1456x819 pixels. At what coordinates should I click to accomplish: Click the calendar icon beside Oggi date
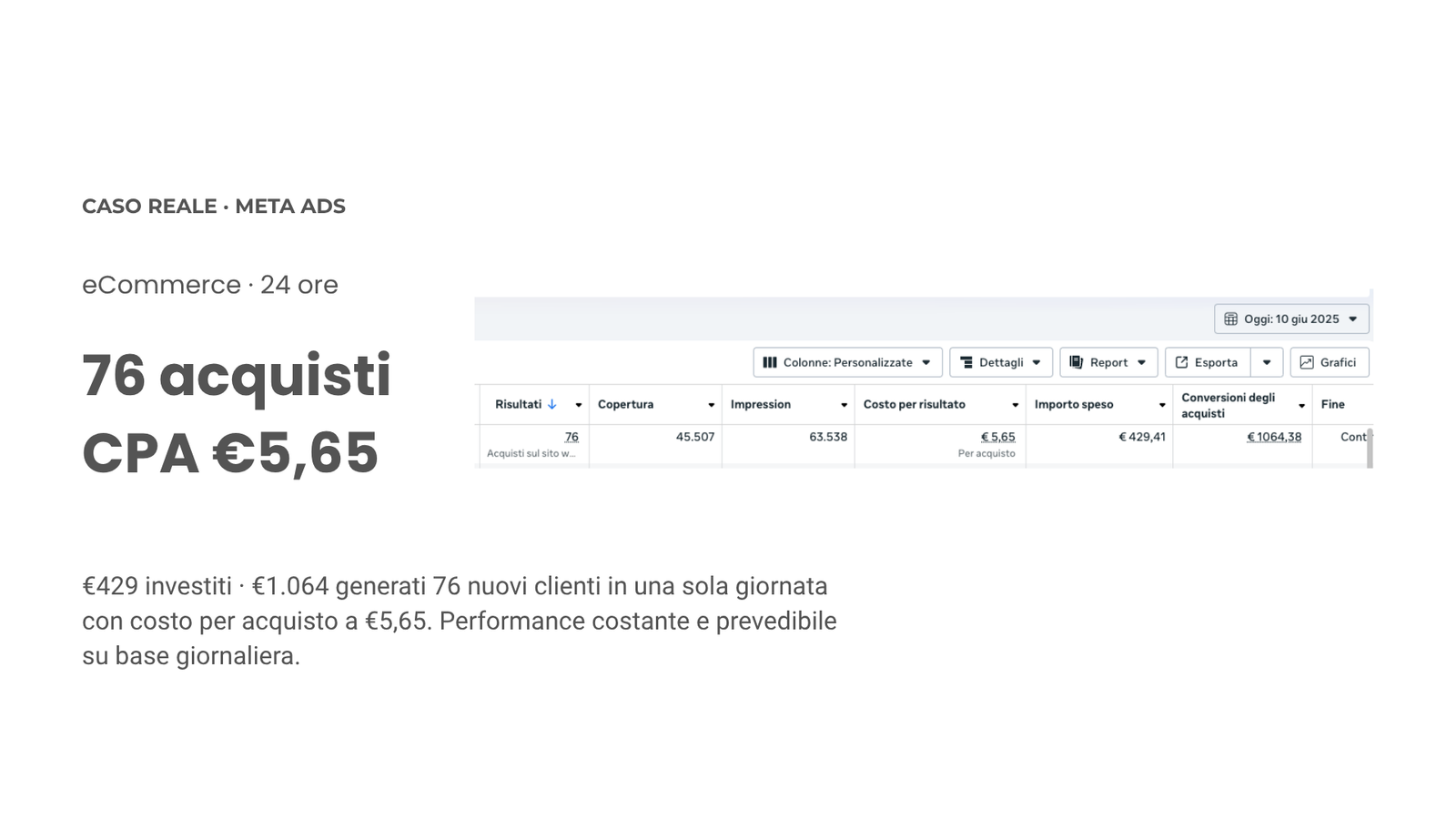pos(1230,319)
